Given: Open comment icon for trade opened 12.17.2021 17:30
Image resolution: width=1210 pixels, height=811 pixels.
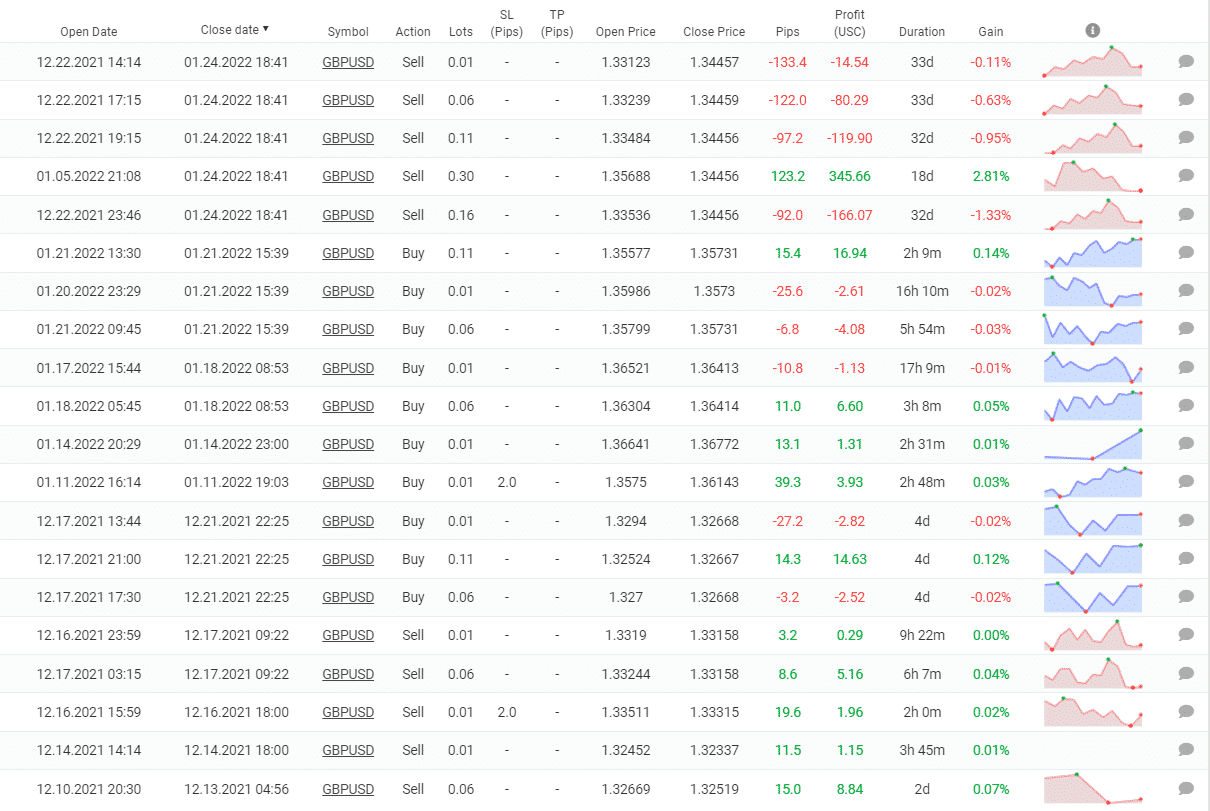Looking at the screenshot, I should point(1186,597).
